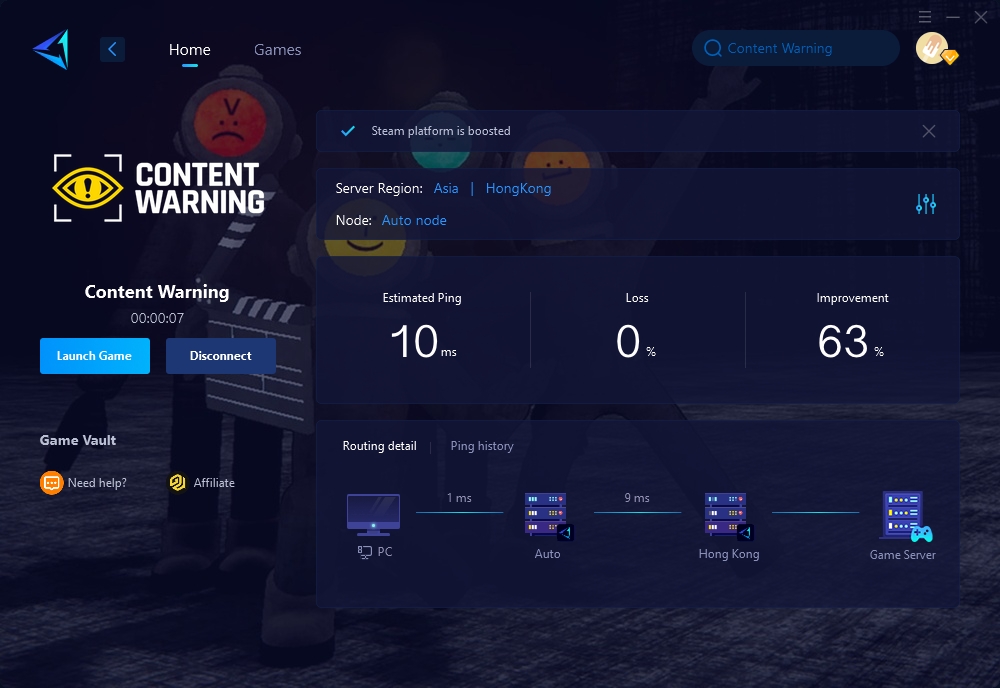Viewport: 1000px width, 688px height.
Task: Click the Affiliate yellow icon
Action: pyautogui.click(x=177, y=483)
